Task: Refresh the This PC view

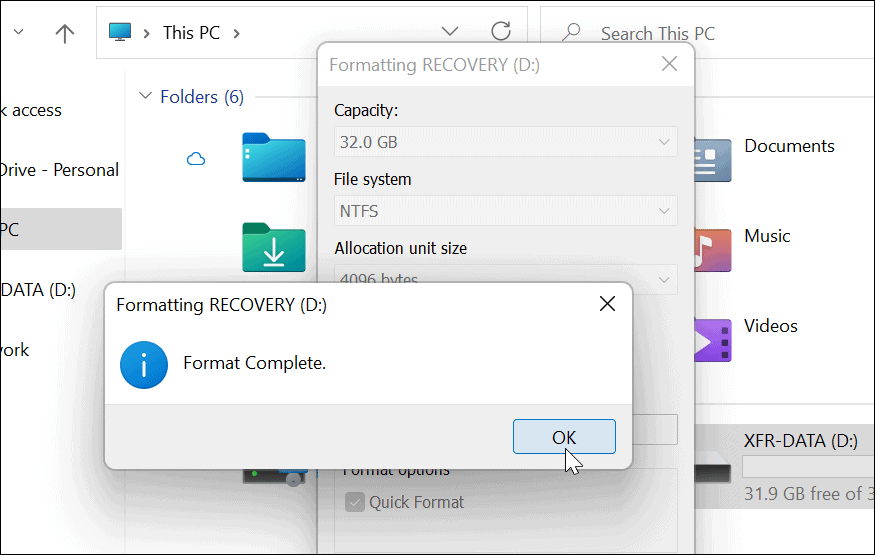Action: click(501, 31)
